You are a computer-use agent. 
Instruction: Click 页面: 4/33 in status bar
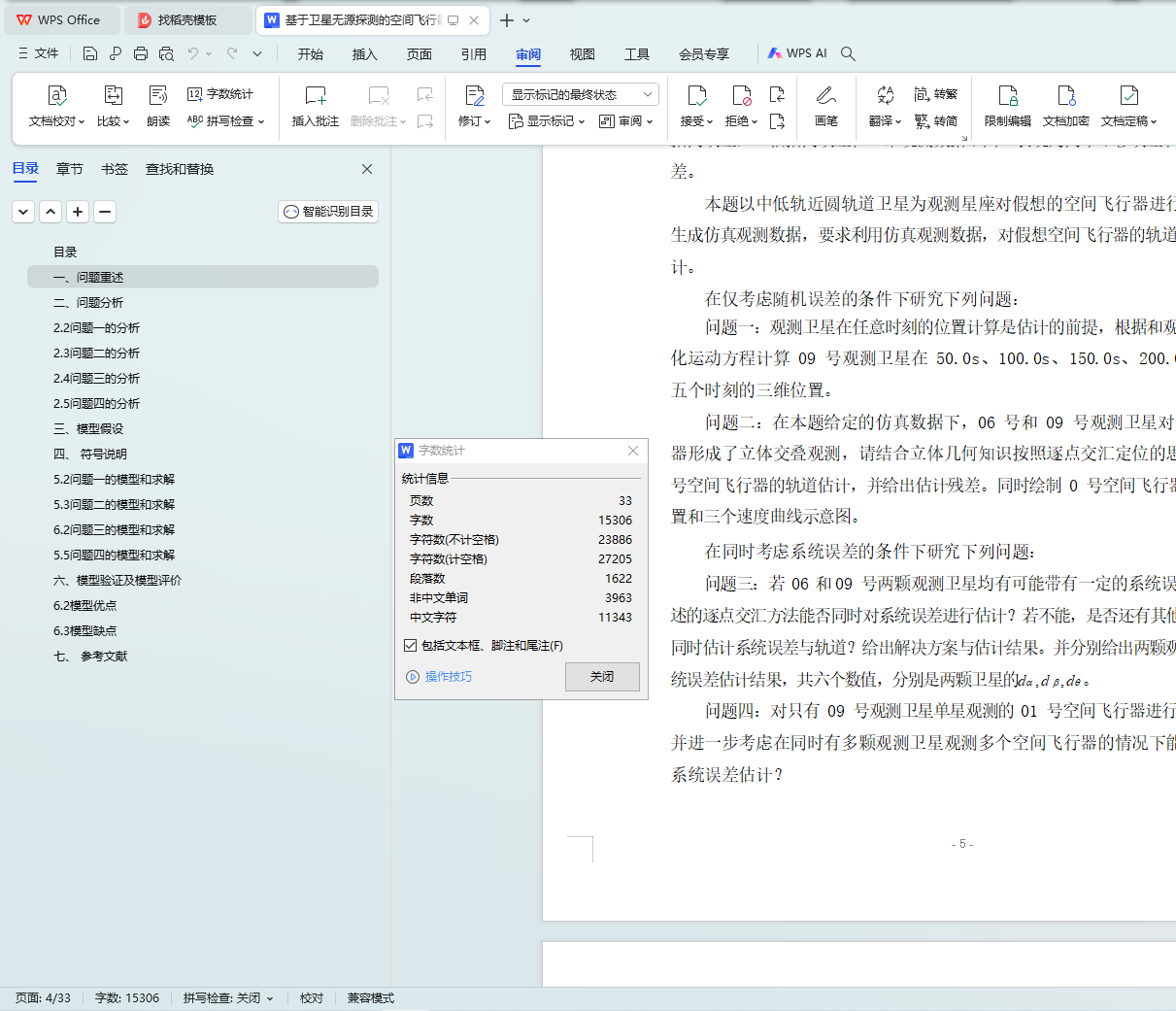point(43,998)
